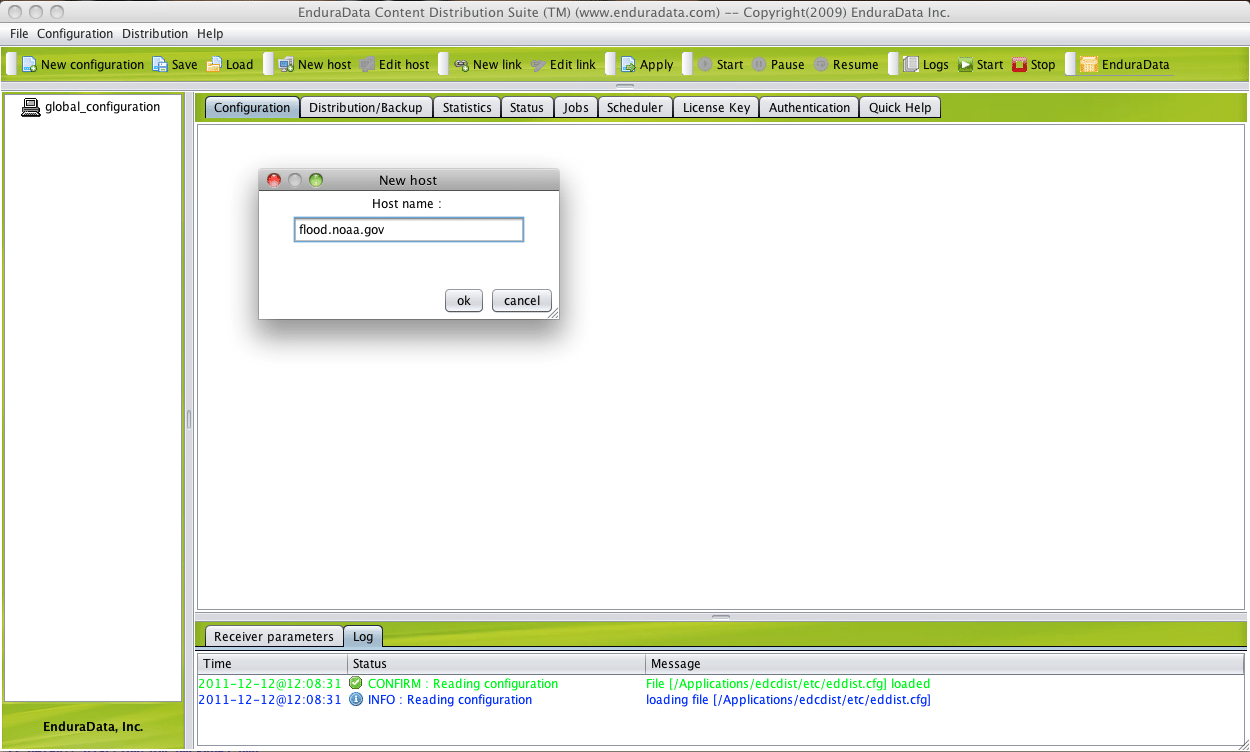Click the Pause toolbar icon

[759, 64]
